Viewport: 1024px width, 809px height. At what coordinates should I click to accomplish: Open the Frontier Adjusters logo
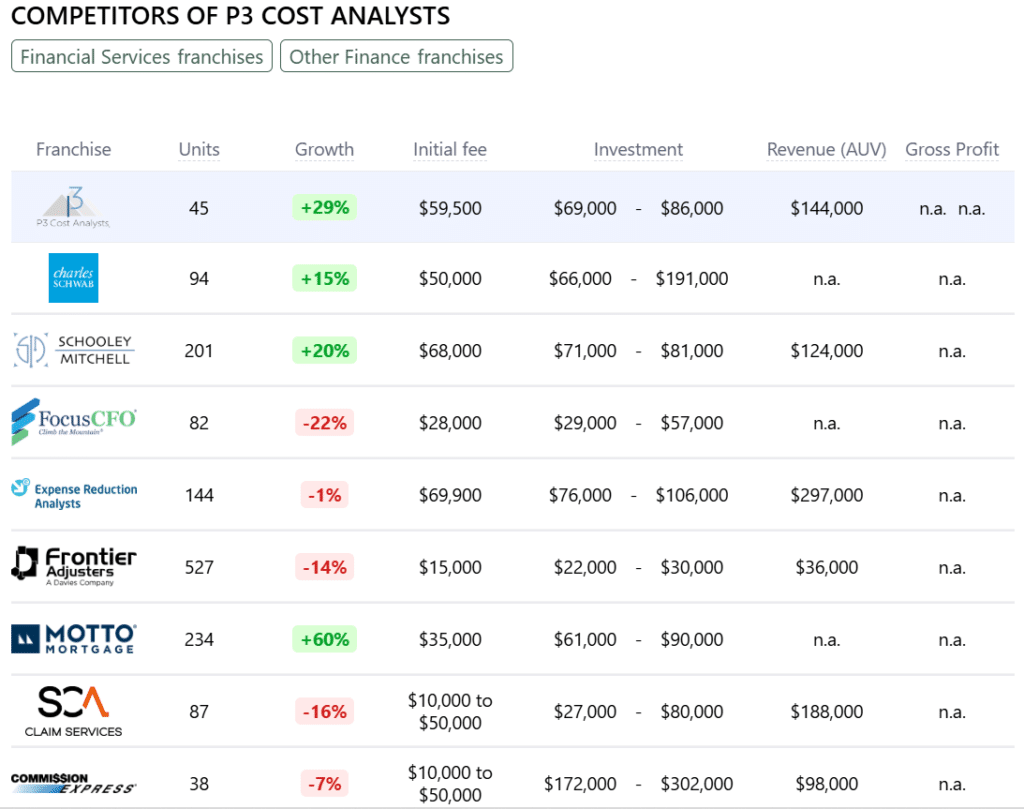tap(74, 566)
